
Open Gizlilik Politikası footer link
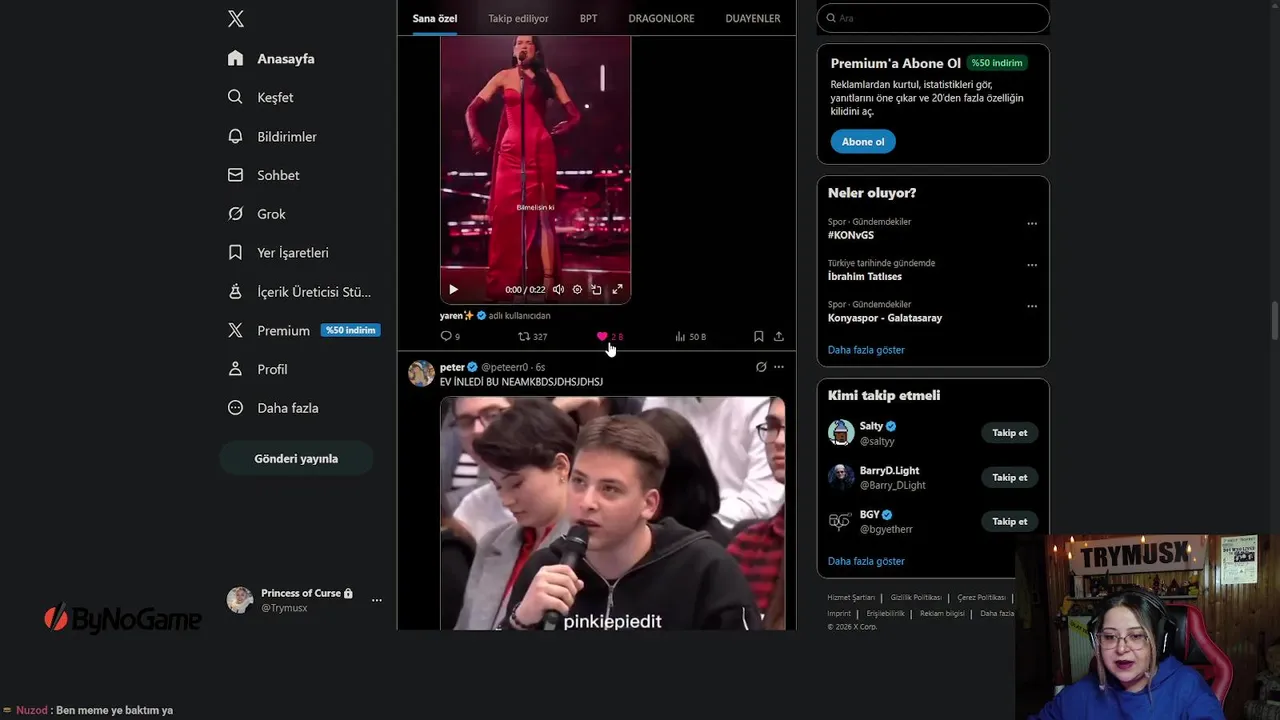click(916, 598)
